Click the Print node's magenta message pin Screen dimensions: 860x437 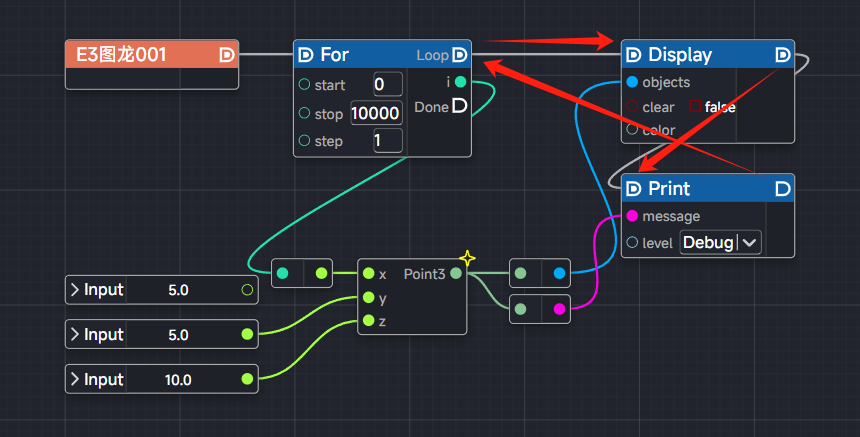click(x=632, y=216)
